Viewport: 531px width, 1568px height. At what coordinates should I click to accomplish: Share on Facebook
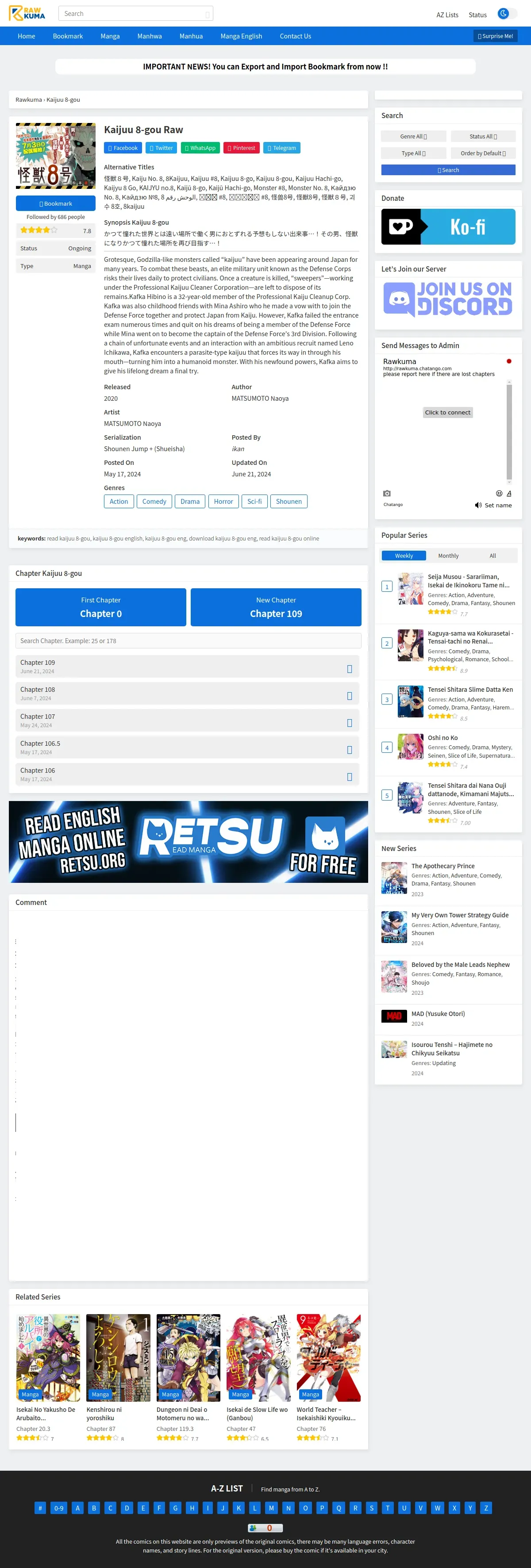(123, 148)
